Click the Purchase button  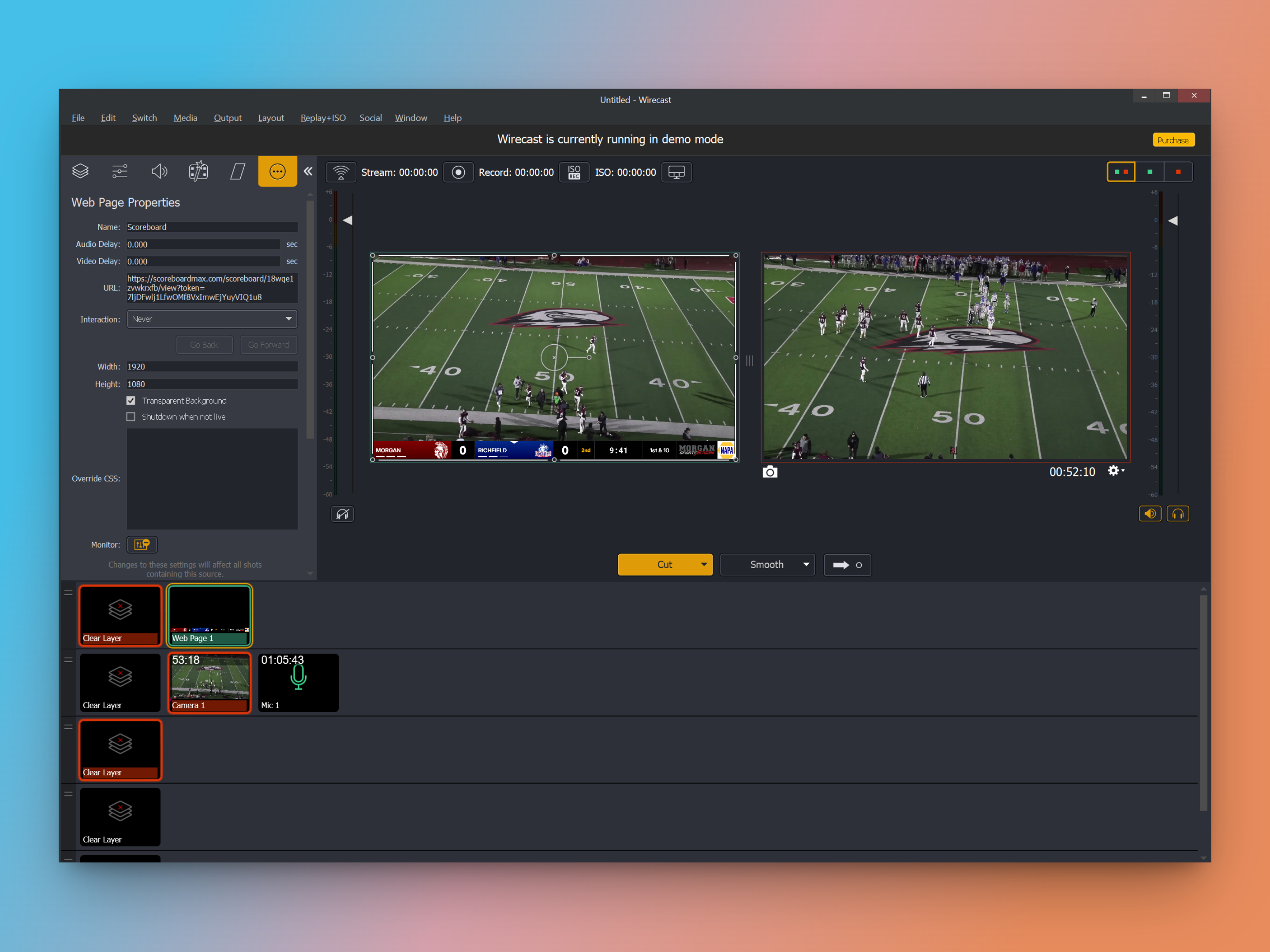[x=1173, y=140]
